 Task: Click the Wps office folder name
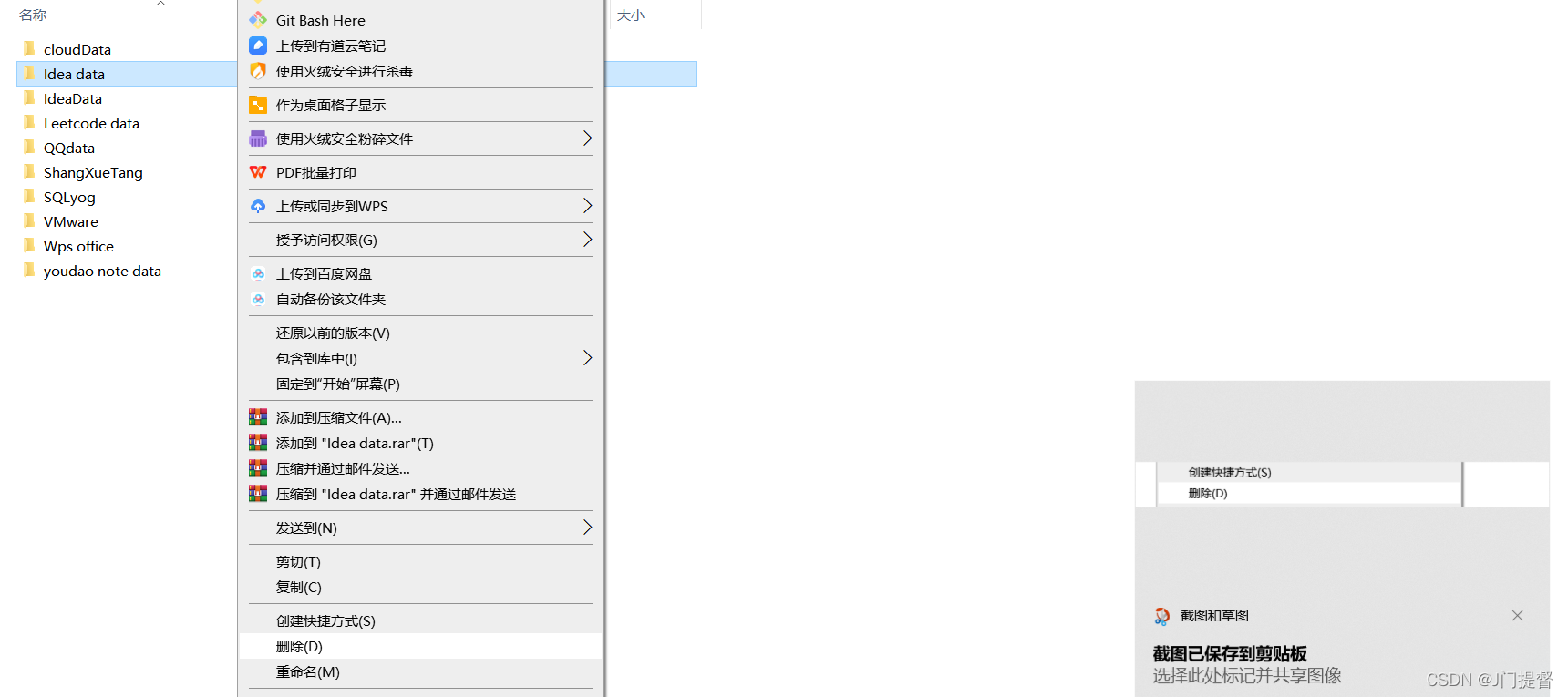78,246
